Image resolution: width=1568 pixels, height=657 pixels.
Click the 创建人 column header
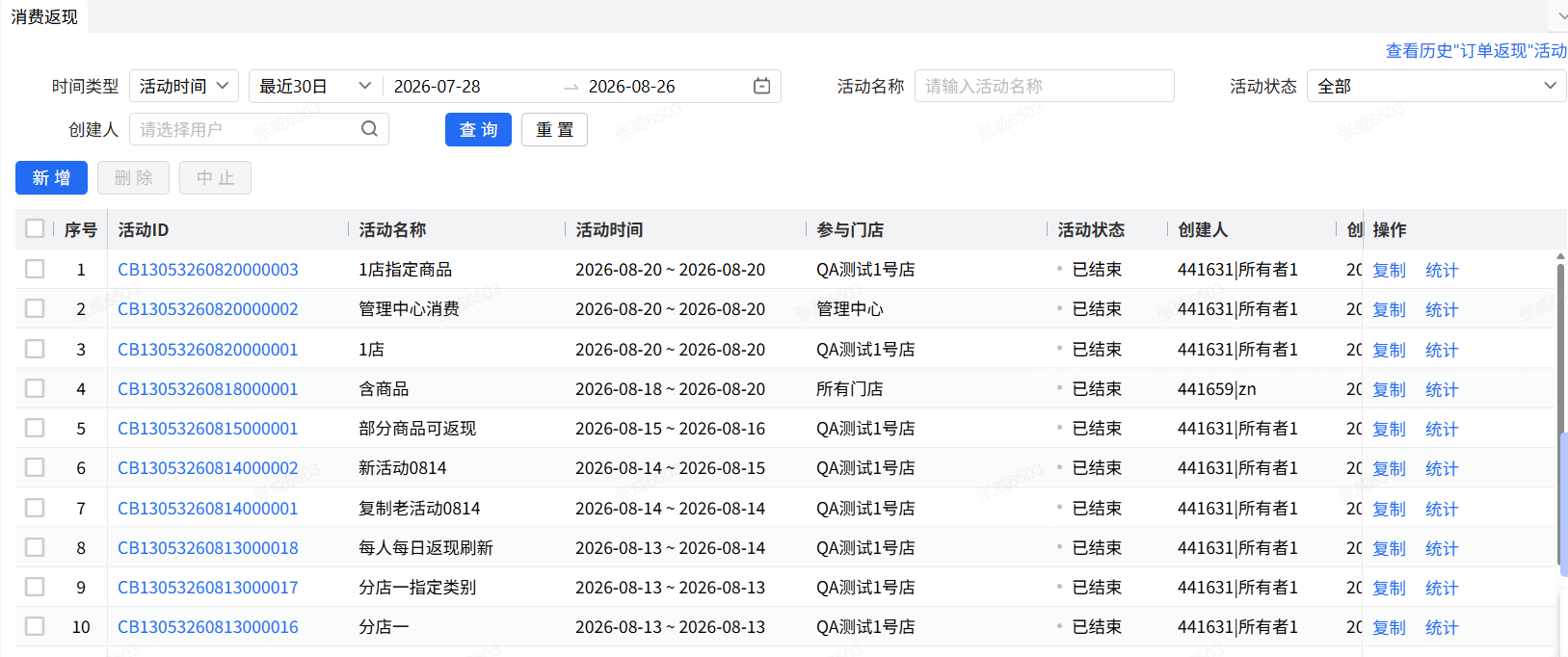tap(1203, 229)
